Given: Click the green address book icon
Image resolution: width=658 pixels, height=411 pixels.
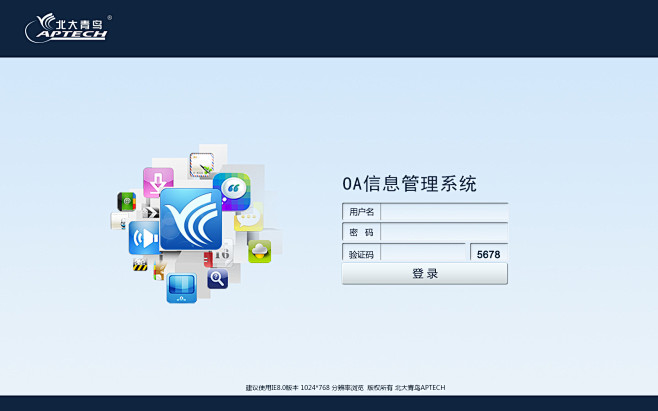Looking at the screenshot, I should (x=126, y=202).
